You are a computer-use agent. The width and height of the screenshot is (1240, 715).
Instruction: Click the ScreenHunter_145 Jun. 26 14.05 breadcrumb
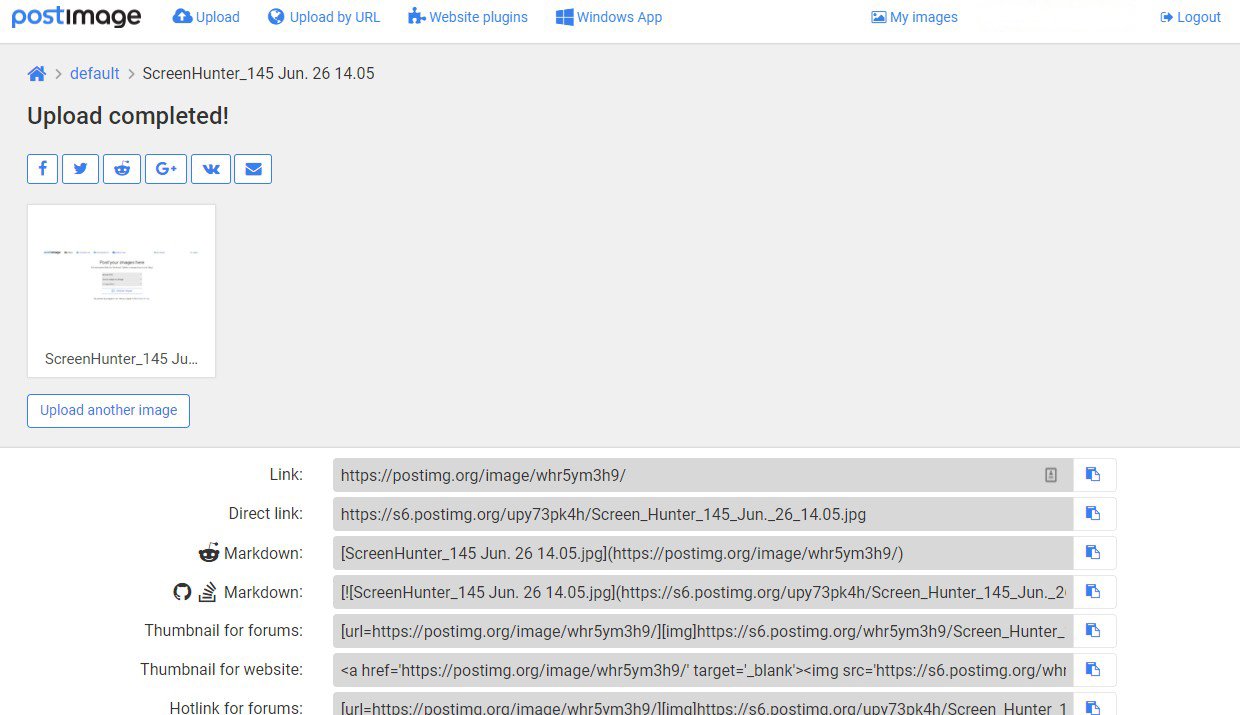point(258,73)
